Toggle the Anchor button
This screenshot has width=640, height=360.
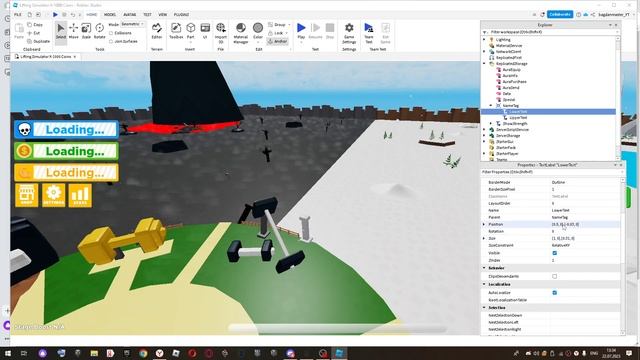point(278,41)
